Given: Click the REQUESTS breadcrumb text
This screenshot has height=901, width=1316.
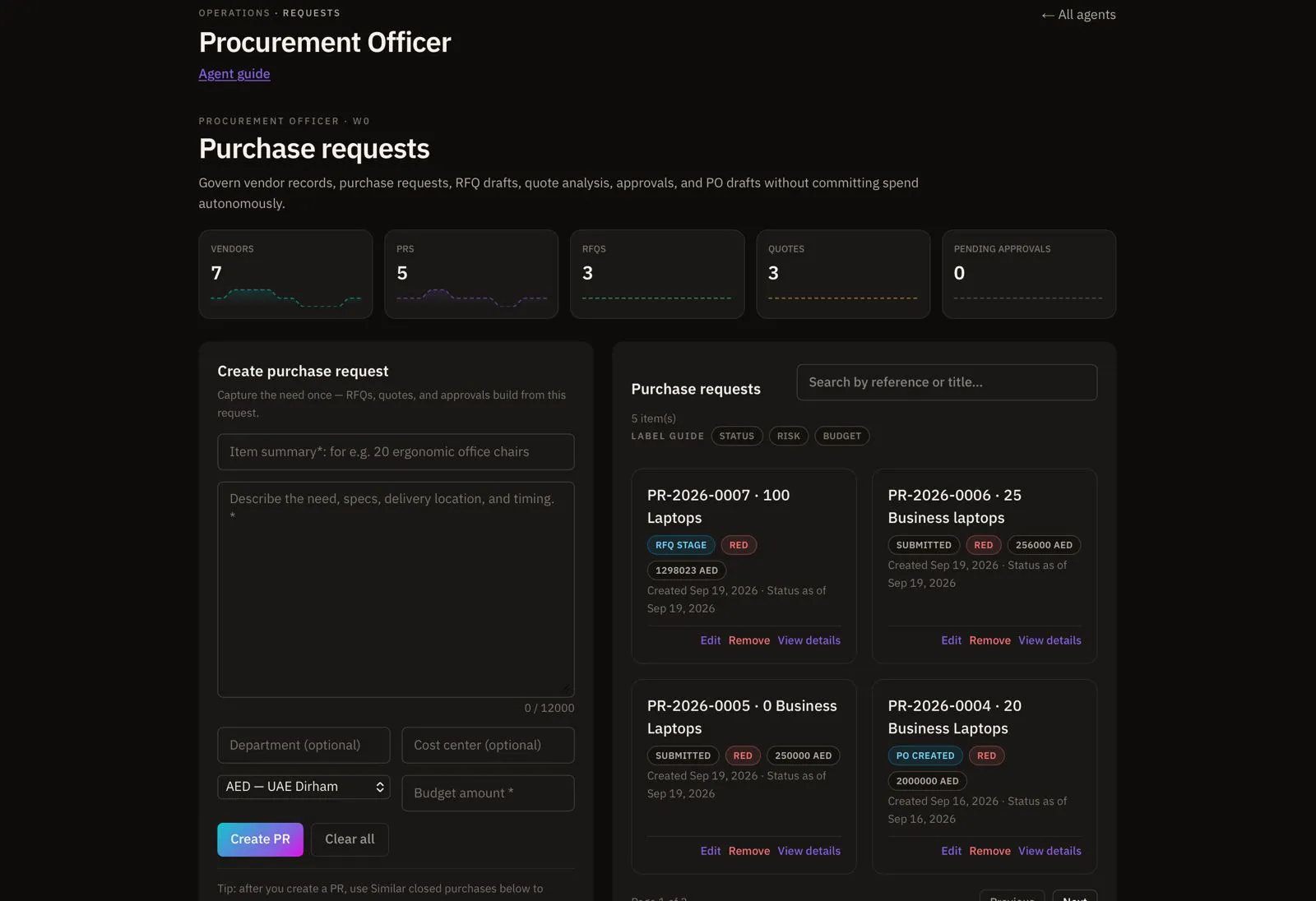Looking at the screenshot, I should click(x=311, y=13).
